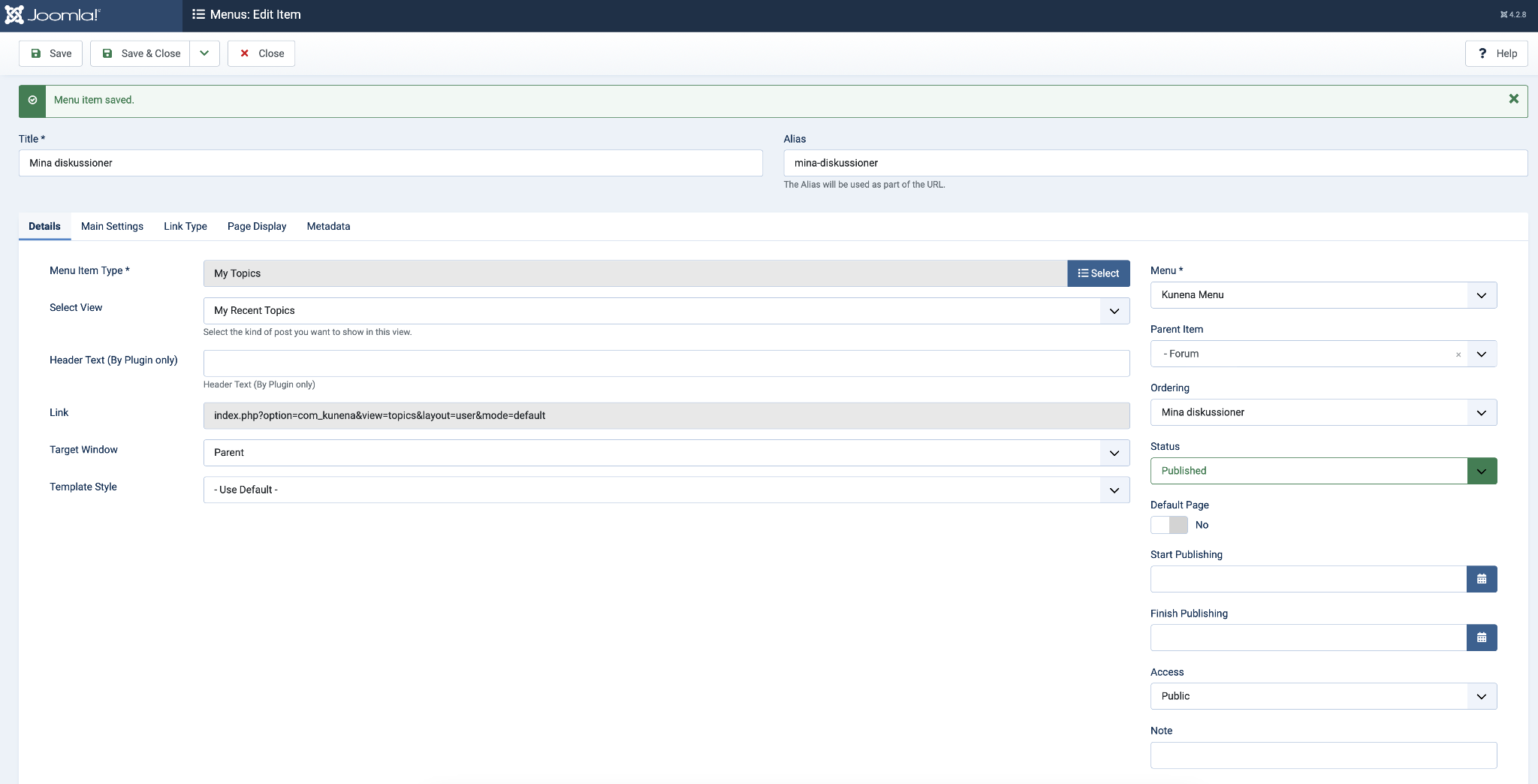Open the Select View dropdown

coord(665,311)
